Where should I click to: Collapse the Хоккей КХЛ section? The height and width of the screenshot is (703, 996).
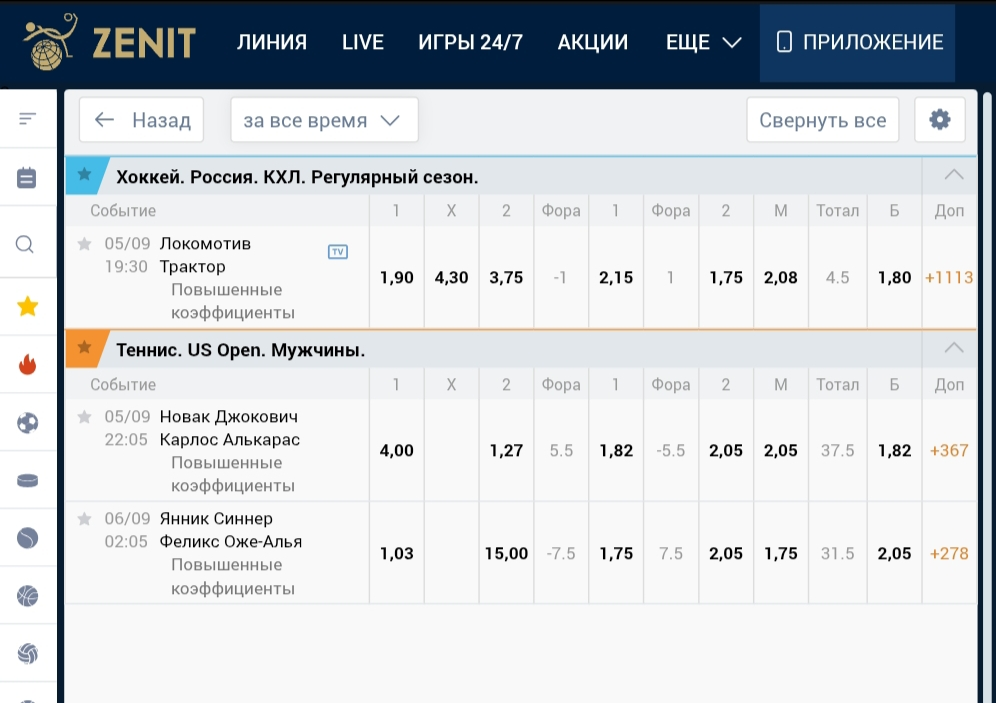954,176
